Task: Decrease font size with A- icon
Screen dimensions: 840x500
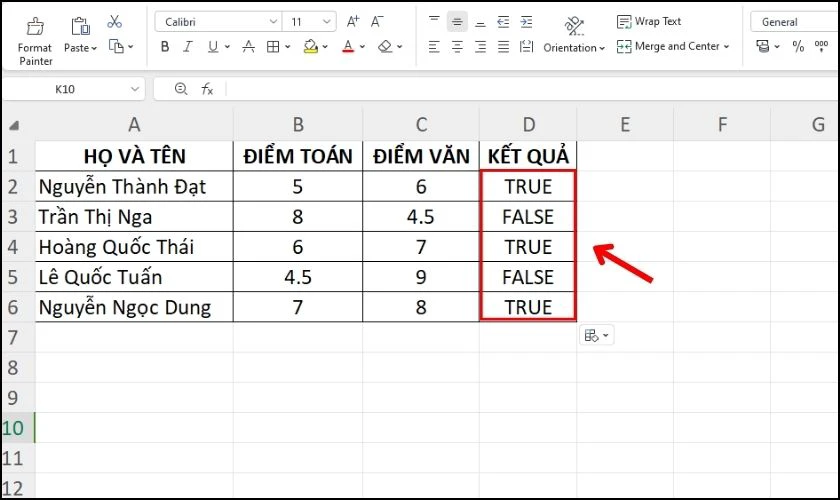Action: tap(377, 21)
